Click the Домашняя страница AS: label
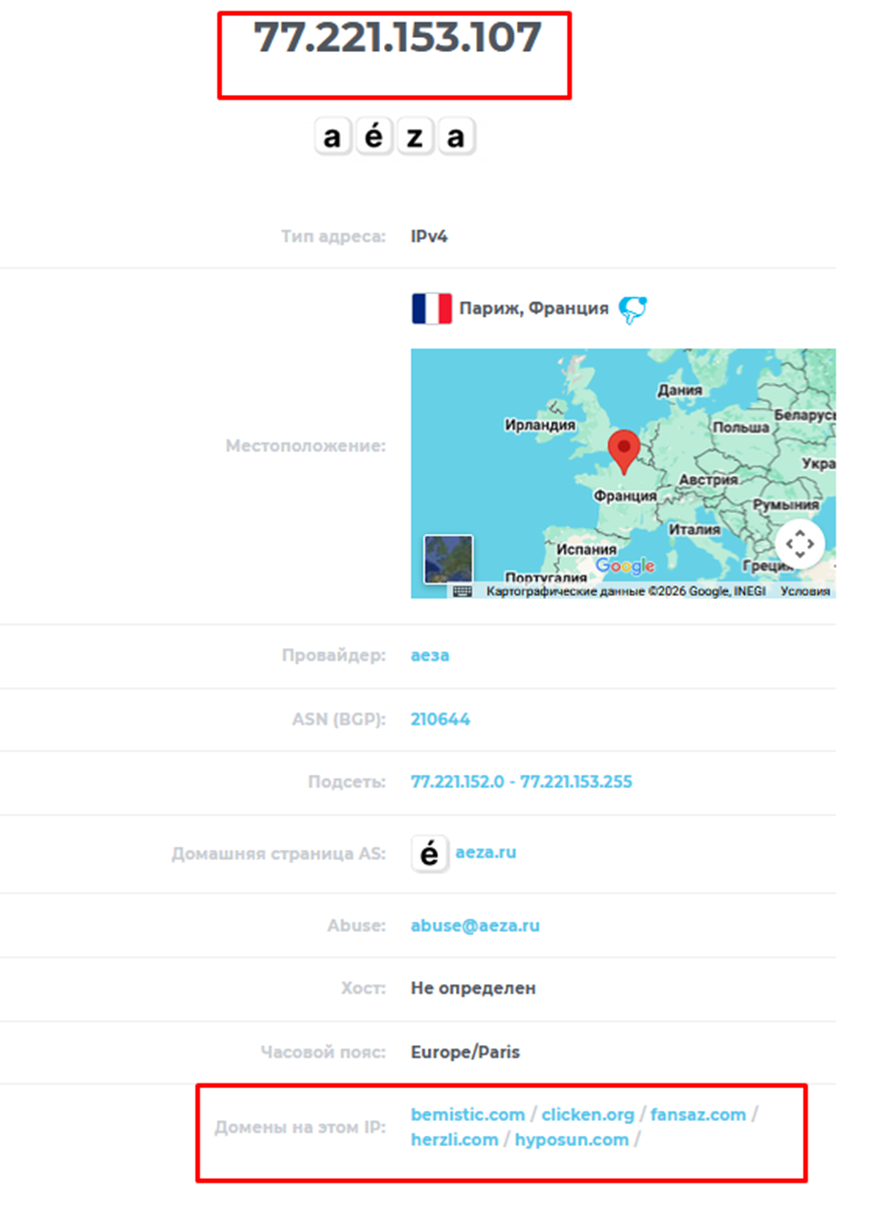Screen dimensions: 872x1205 tap(279, 855)
